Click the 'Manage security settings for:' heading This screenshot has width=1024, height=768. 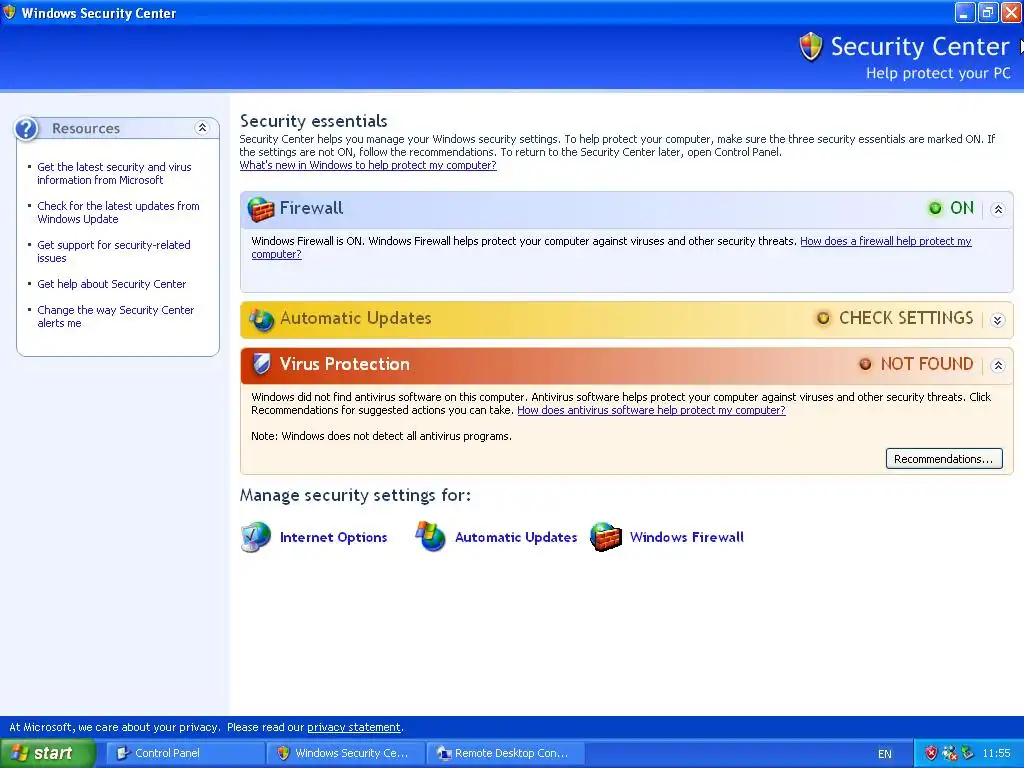(x=355, y=495)
